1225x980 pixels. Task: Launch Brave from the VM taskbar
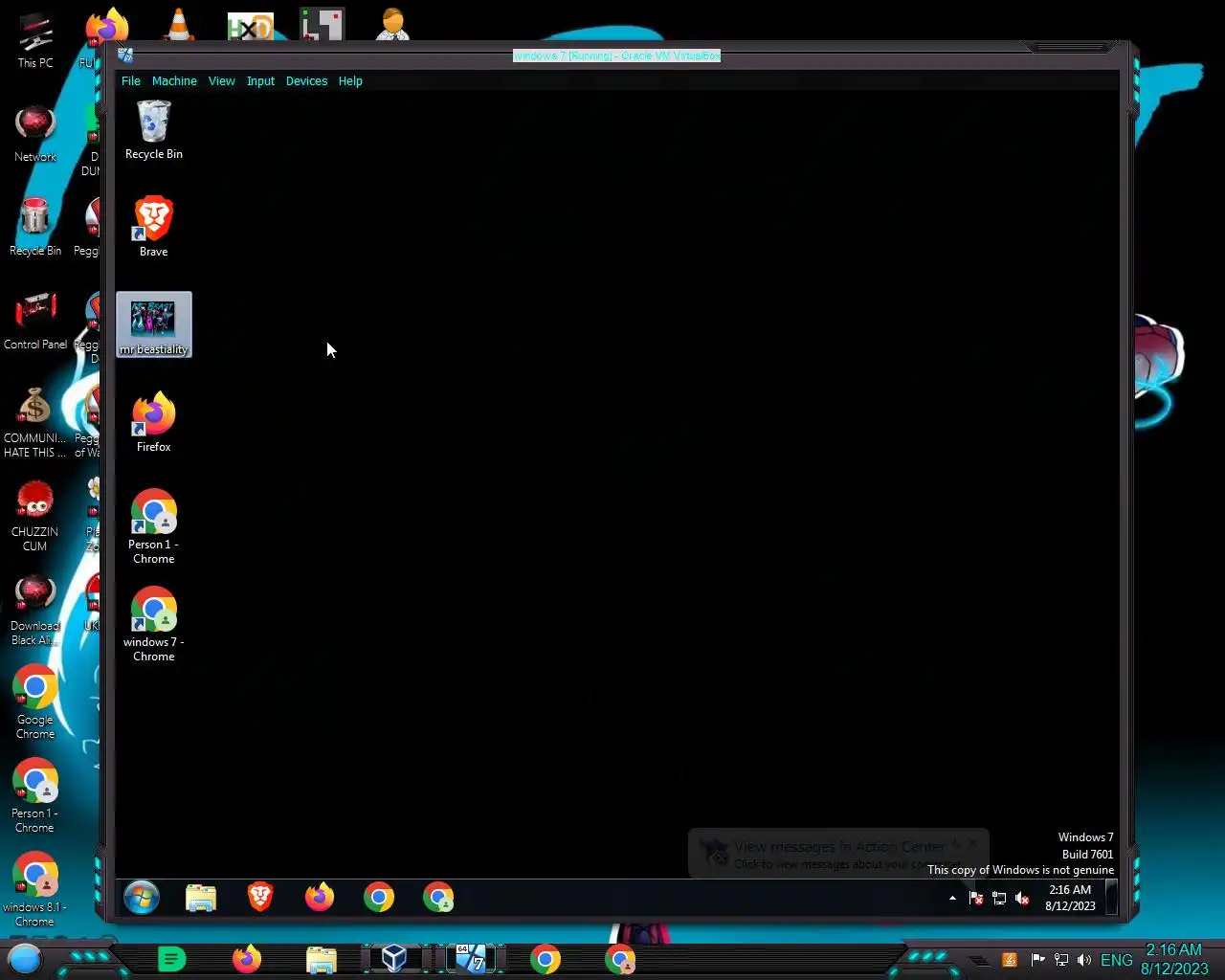260,898
